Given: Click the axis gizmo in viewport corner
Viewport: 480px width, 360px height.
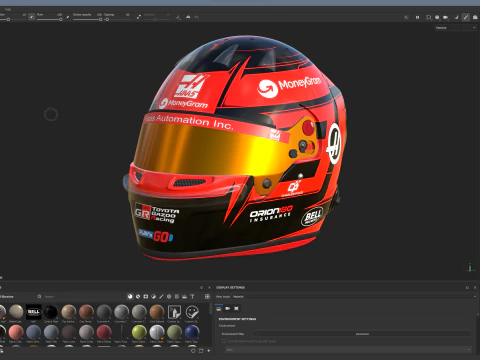Looking at the screenshot, I should click(470, 268).
